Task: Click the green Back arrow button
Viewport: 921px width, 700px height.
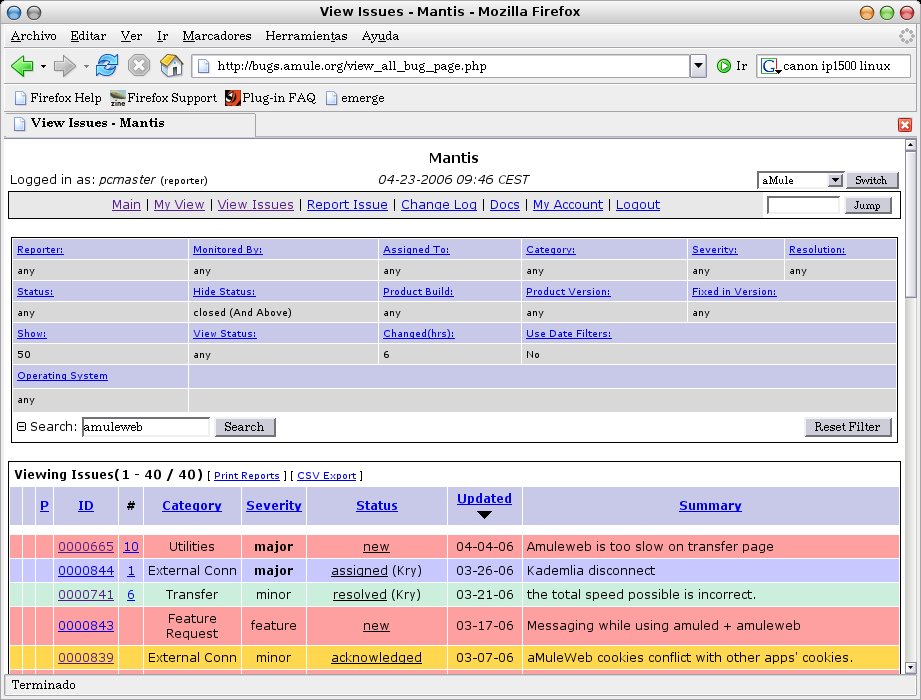Action: [x=22, y=66]
